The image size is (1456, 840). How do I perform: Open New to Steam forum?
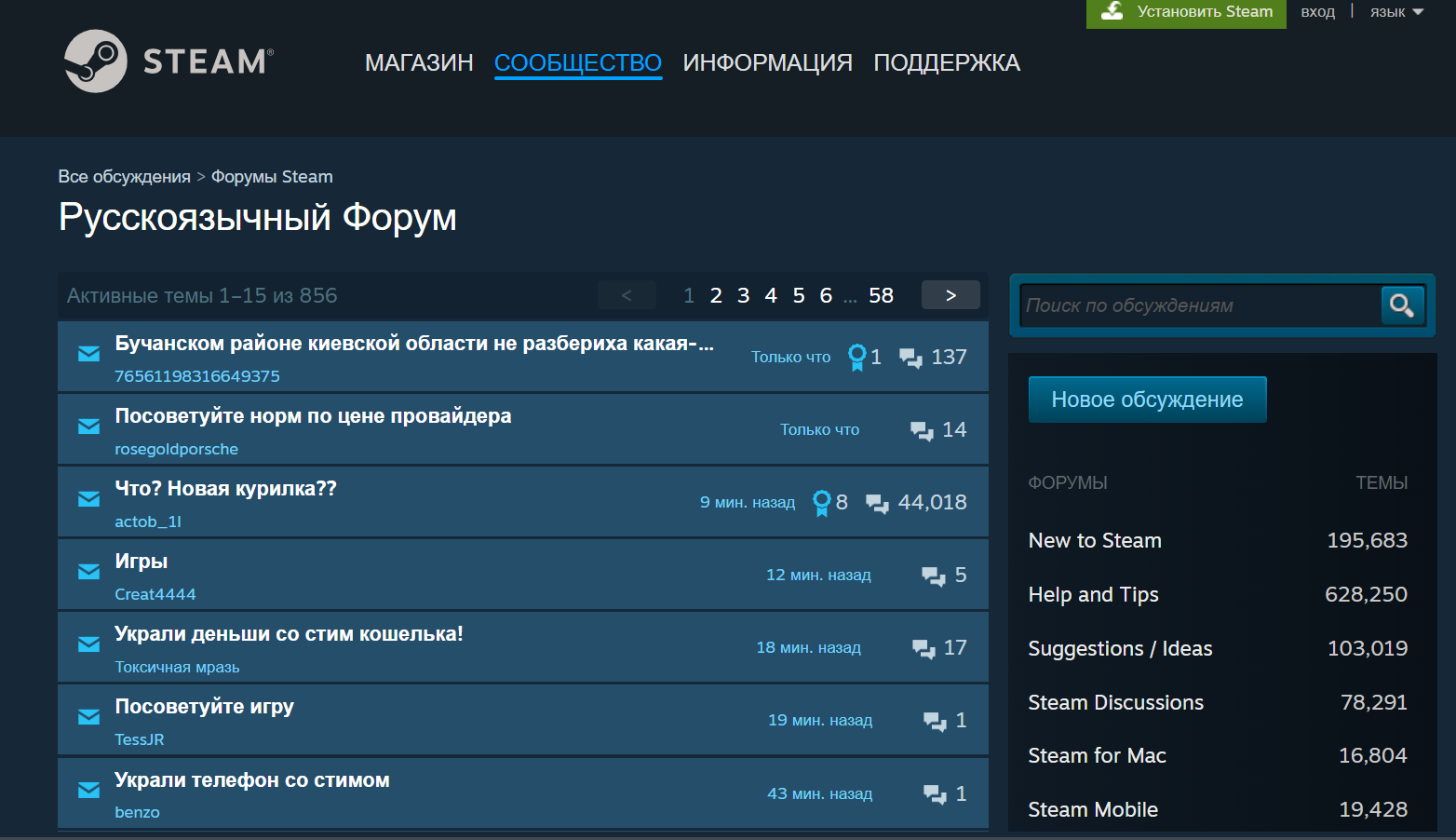pyautogui.click(x=1095, y=540)
